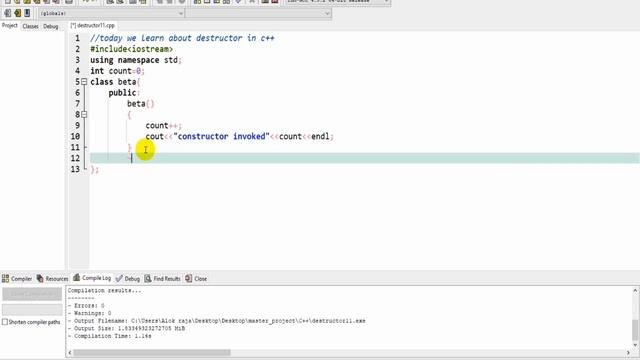Click "Compilation results..." in the log
This screenshot has width=640, height=360.
(104, 290)
